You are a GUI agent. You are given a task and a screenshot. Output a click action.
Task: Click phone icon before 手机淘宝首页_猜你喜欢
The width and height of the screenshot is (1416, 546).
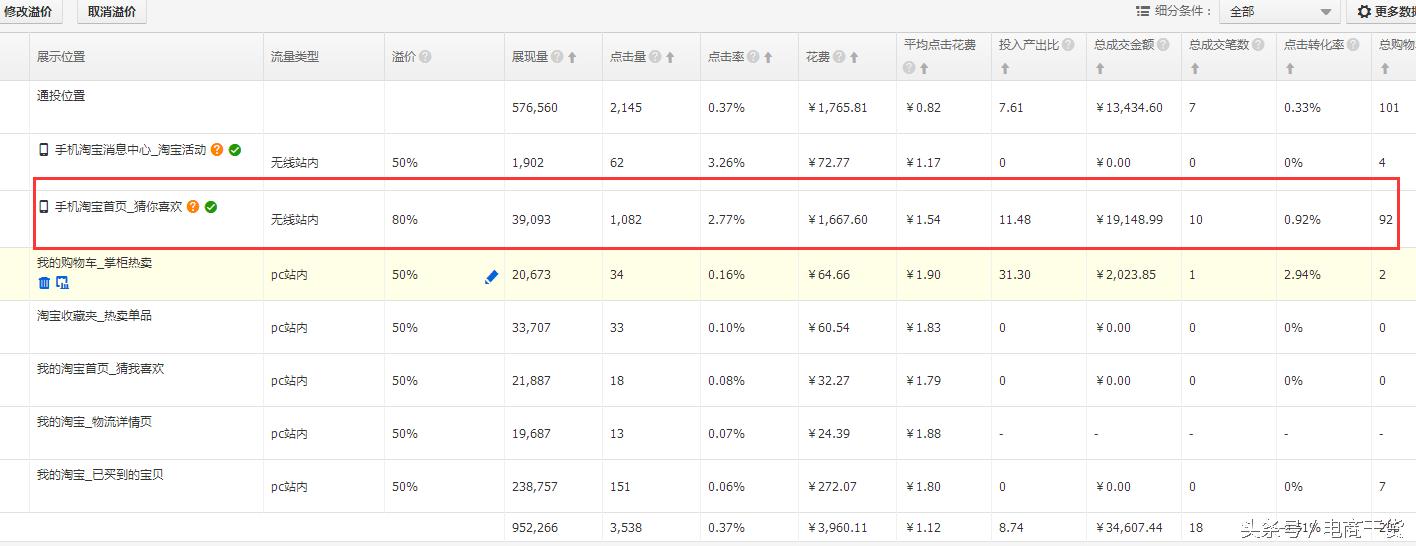43,207
